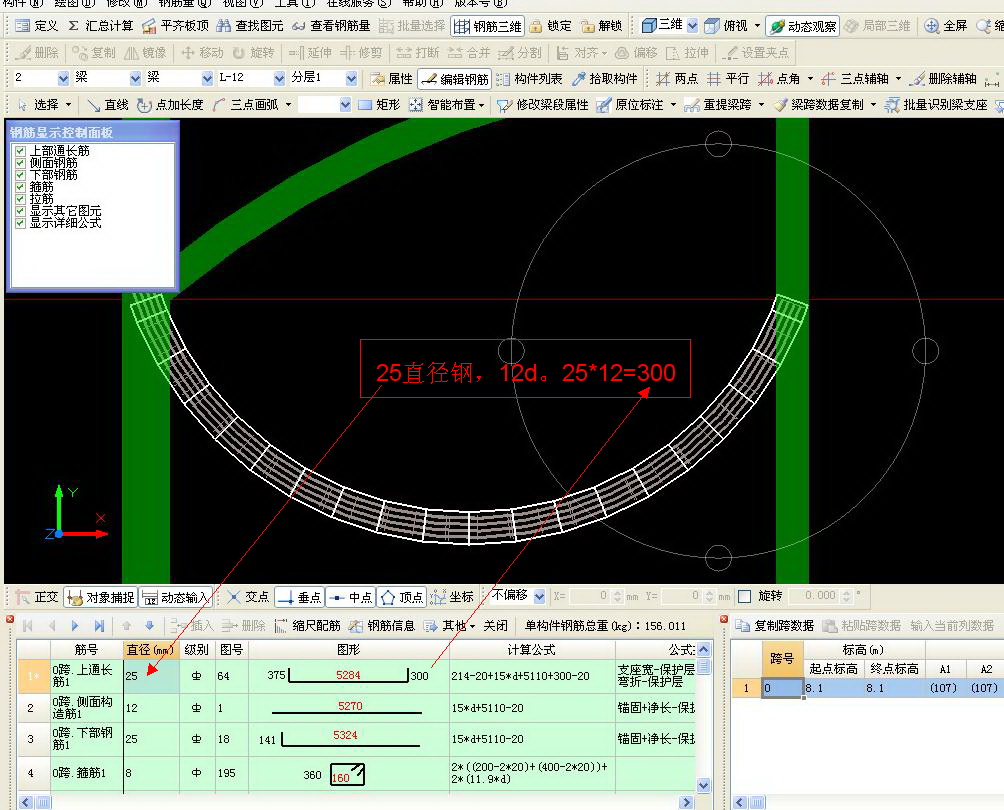
Task: Open 构件列表 component list
Action: click(530, 79)
